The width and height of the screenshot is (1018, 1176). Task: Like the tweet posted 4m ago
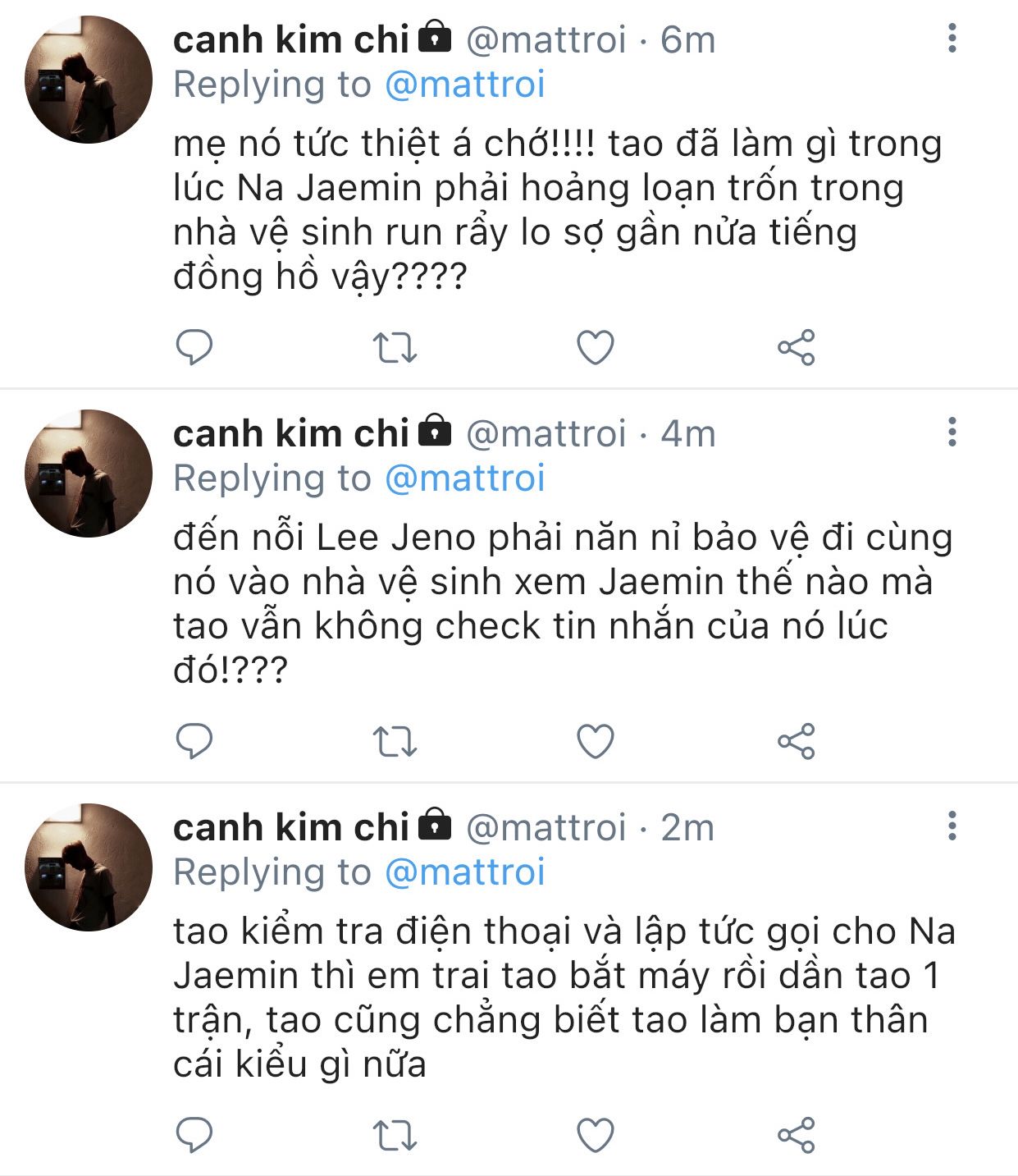[x=596, y=742]
